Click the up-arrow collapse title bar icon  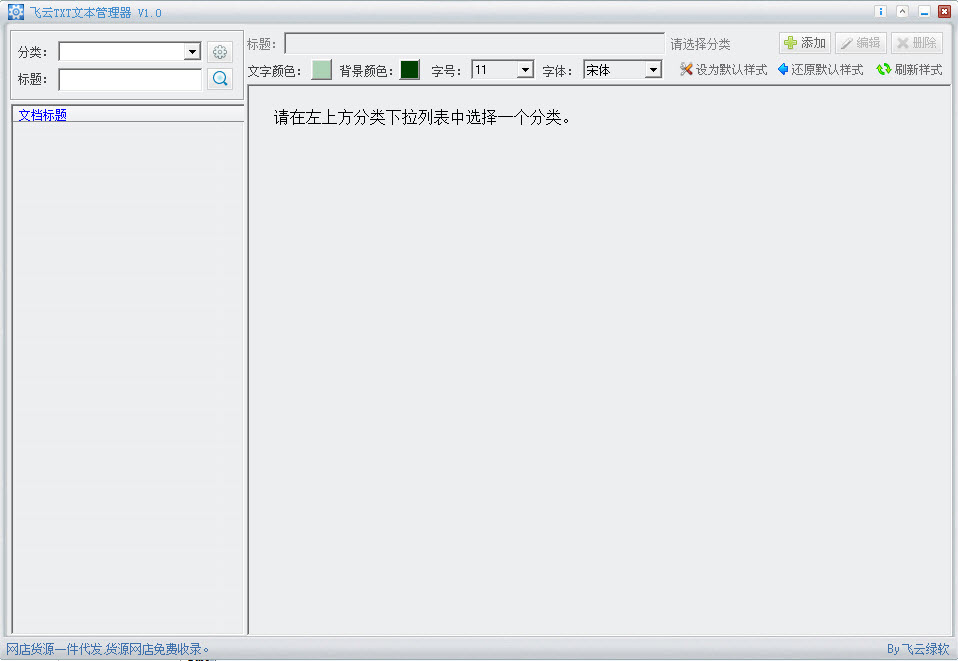[x=902, y=12]
